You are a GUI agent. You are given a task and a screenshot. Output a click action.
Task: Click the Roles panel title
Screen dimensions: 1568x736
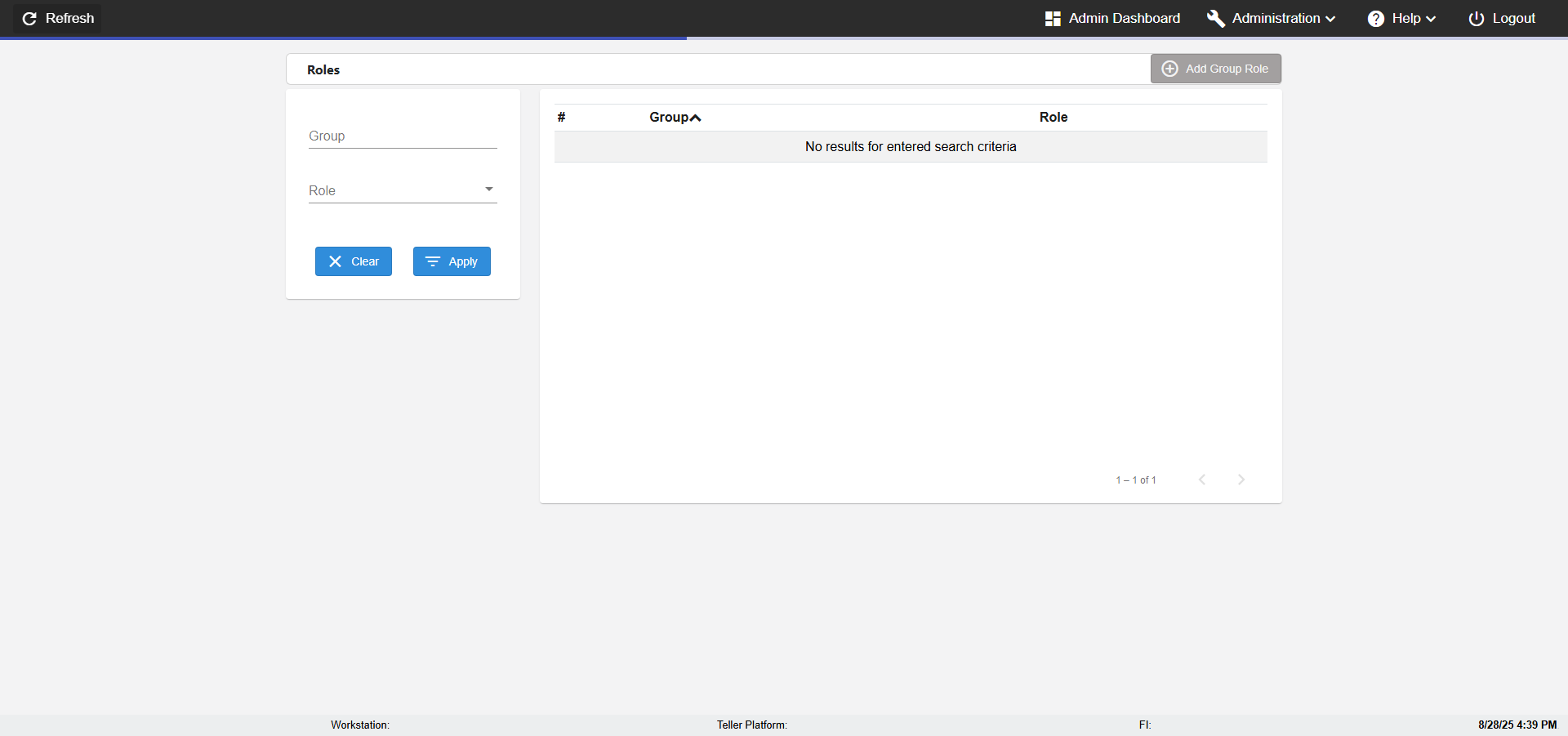click(x=323, y=70)
